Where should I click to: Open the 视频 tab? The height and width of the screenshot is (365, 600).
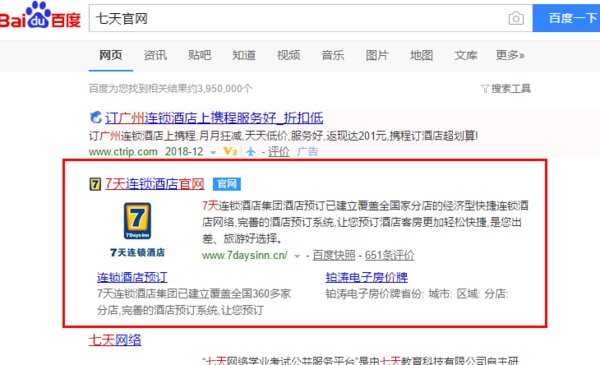pyautogui.click(x=288, y=55)
